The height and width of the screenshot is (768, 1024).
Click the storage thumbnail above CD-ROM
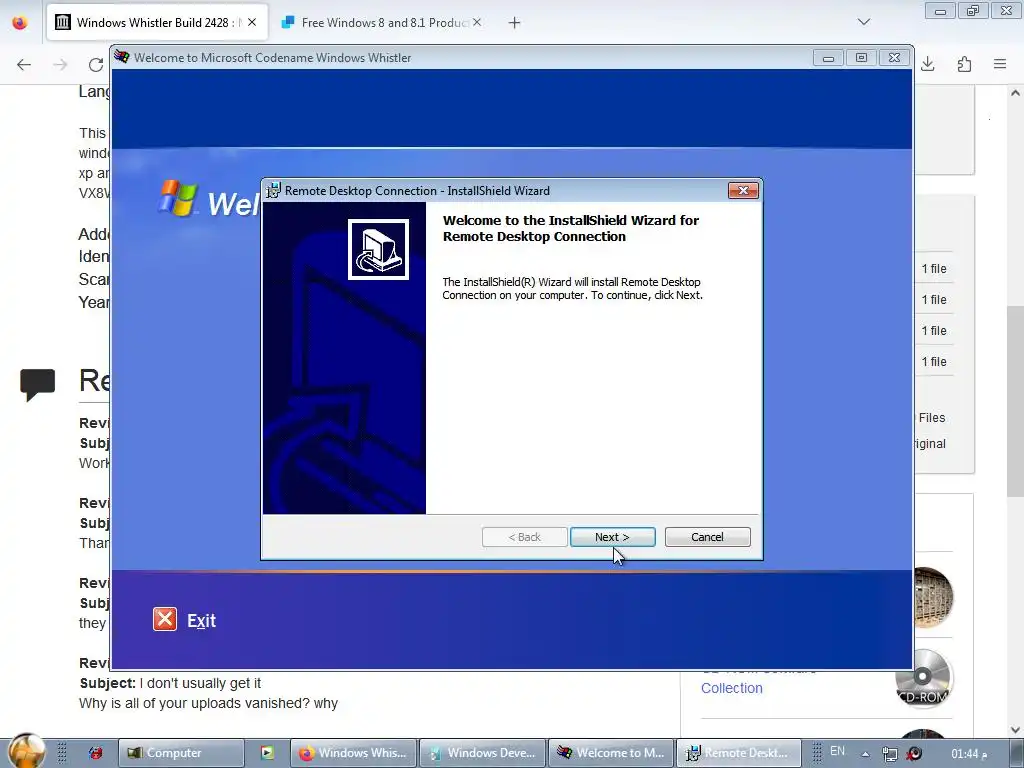point(934,597)
